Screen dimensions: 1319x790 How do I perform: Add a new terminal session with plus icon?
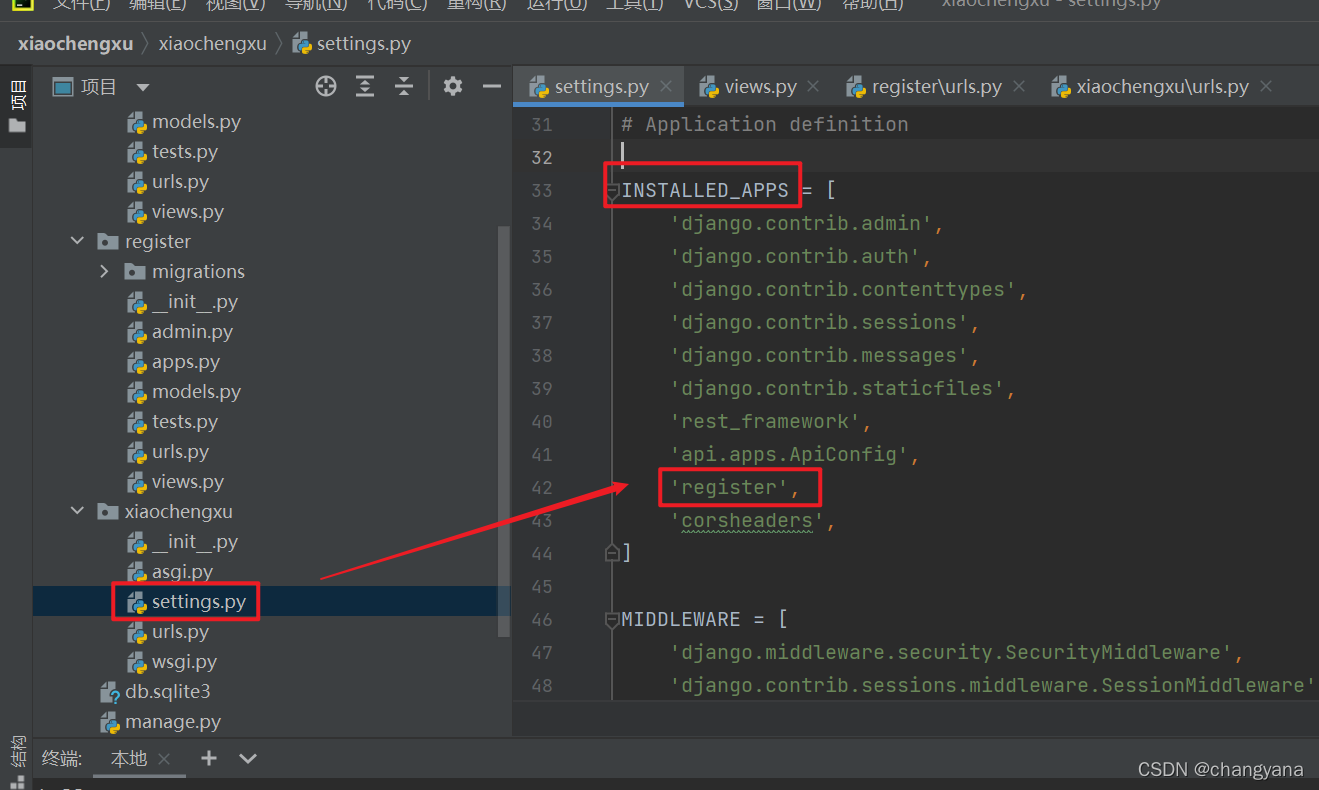click(x=208, y=758)
